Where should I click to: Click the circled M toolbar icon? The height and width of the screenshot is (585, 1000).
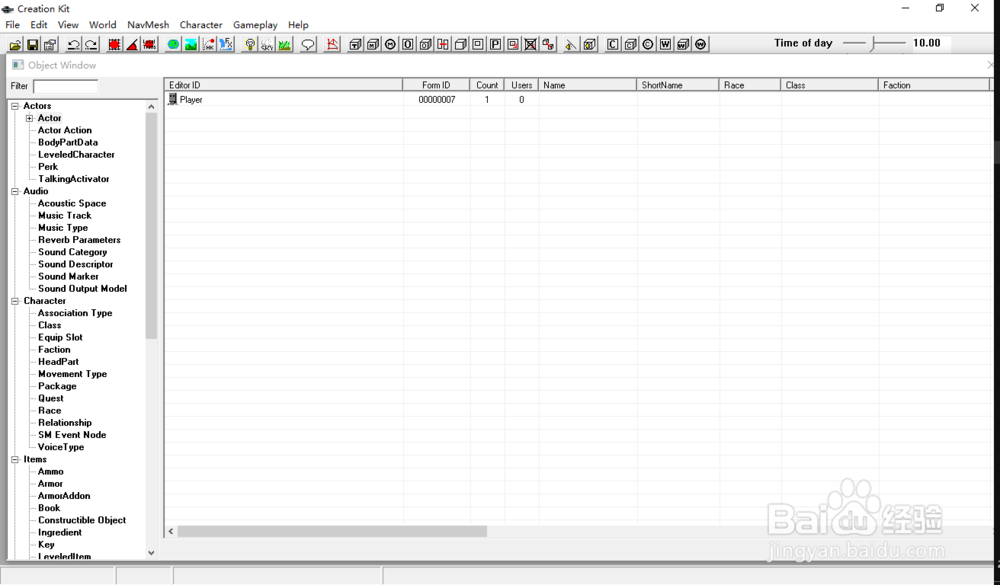tap(390, 44)
